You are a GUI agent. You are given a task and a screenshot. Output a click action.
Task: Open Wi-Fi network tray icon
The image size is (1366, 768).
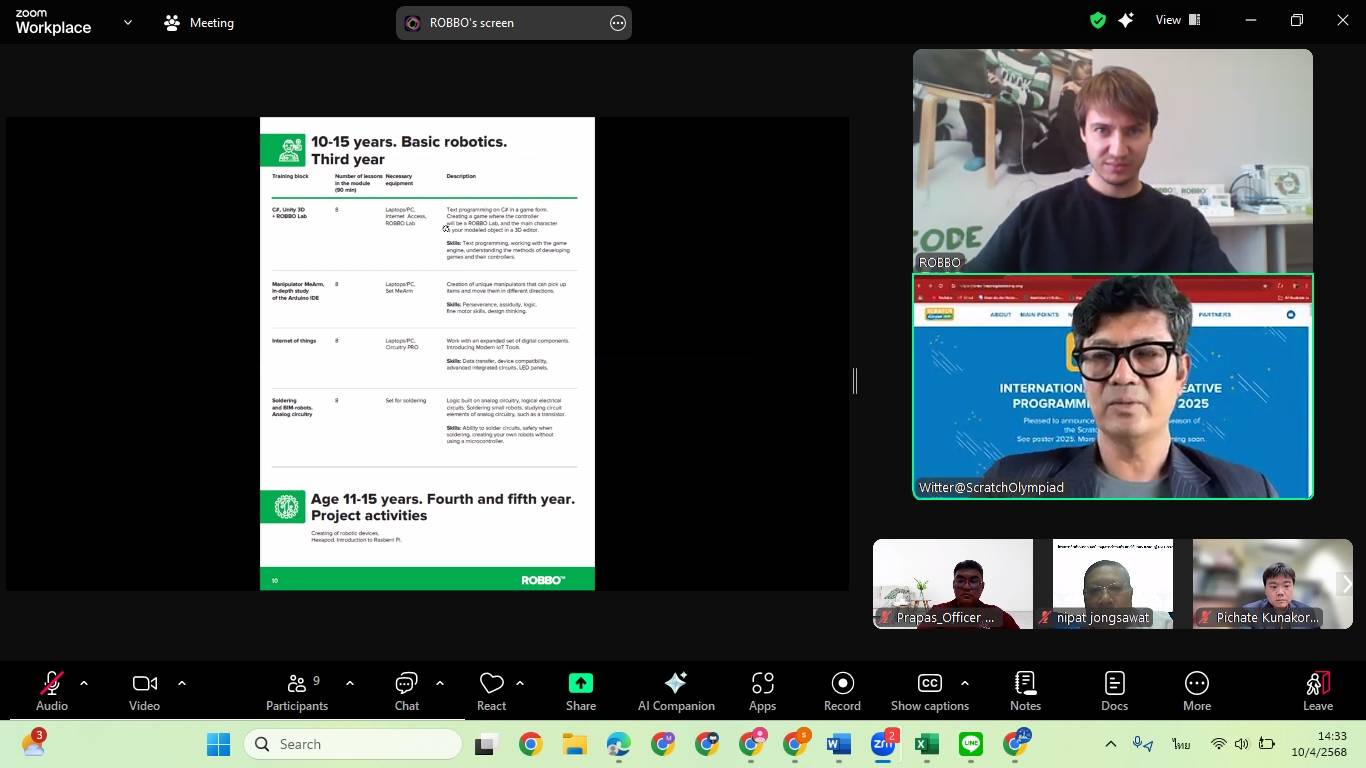click(x=1218, y=744)
